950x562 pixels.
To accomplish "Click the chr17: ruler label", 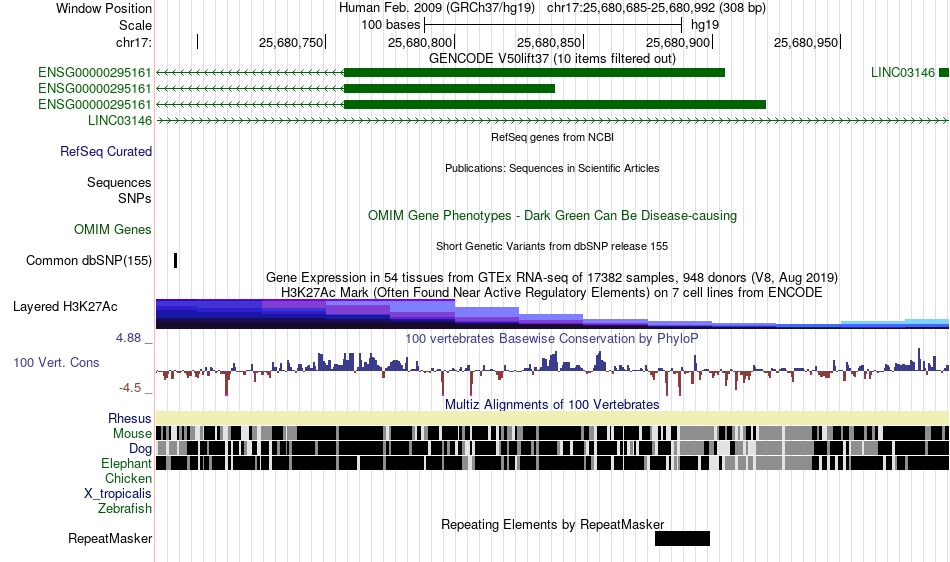I will [133, 42].
